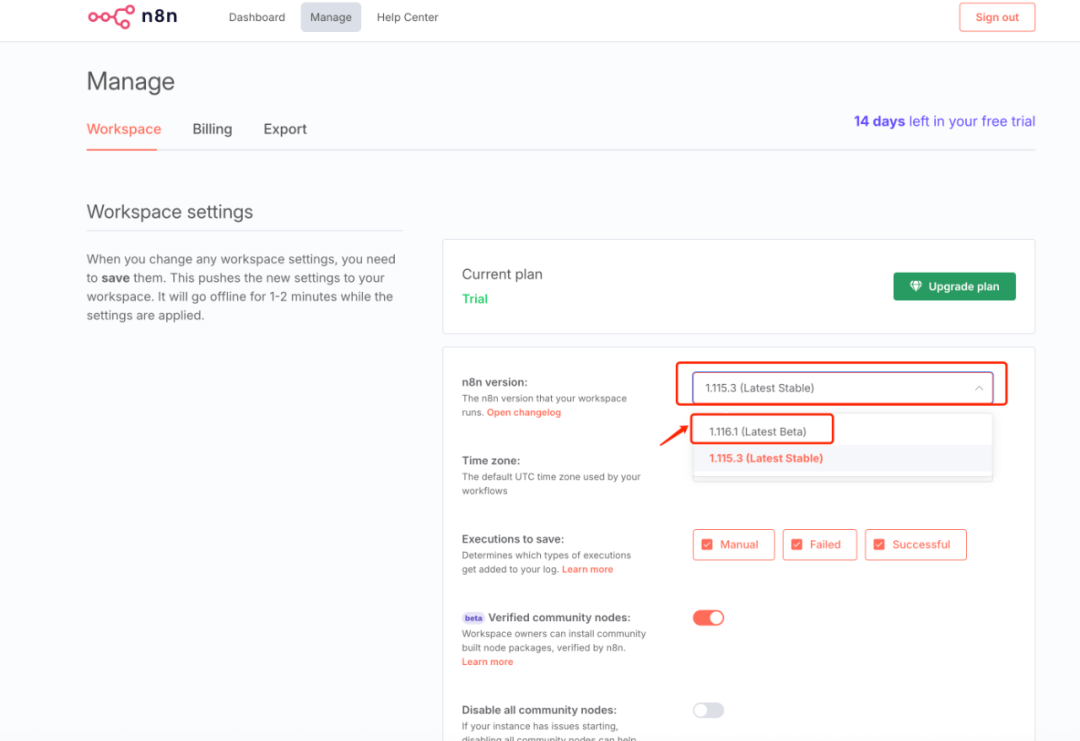1080x741 pixels.
Task: Select the Manage navigation item
Action: (x=331, y=17)
